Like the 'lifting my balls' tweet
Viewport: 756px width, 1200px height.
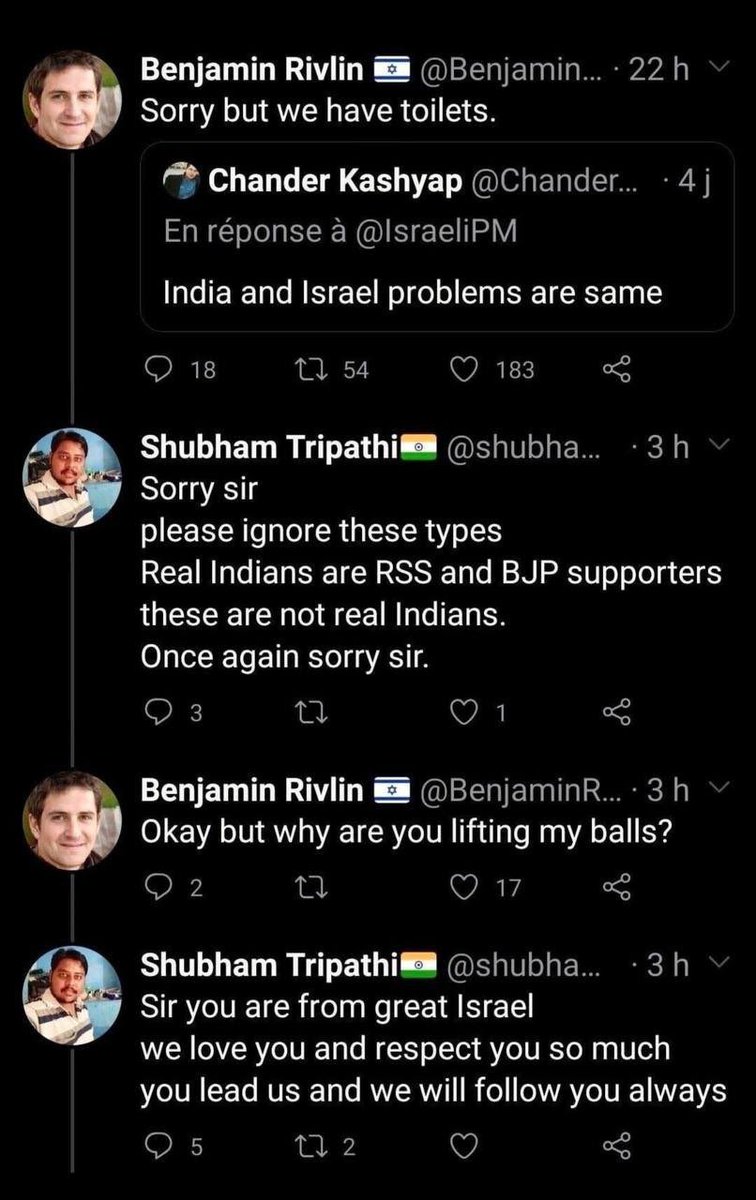464,886
